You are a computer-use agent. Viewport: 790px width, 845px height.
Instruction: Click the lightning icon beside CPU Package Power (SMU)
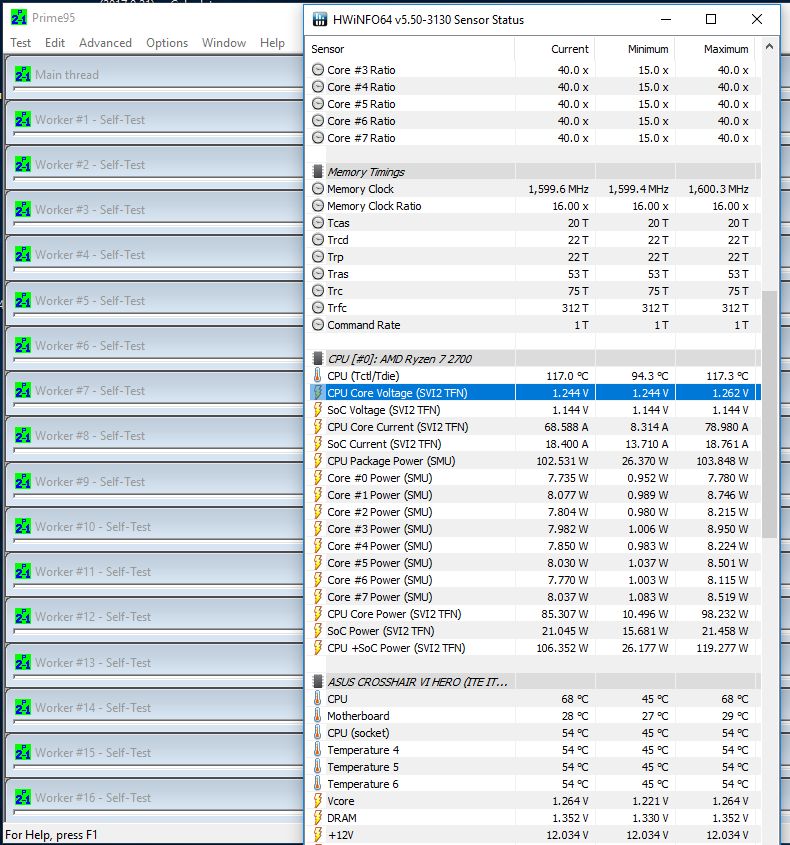click(317, 461)
